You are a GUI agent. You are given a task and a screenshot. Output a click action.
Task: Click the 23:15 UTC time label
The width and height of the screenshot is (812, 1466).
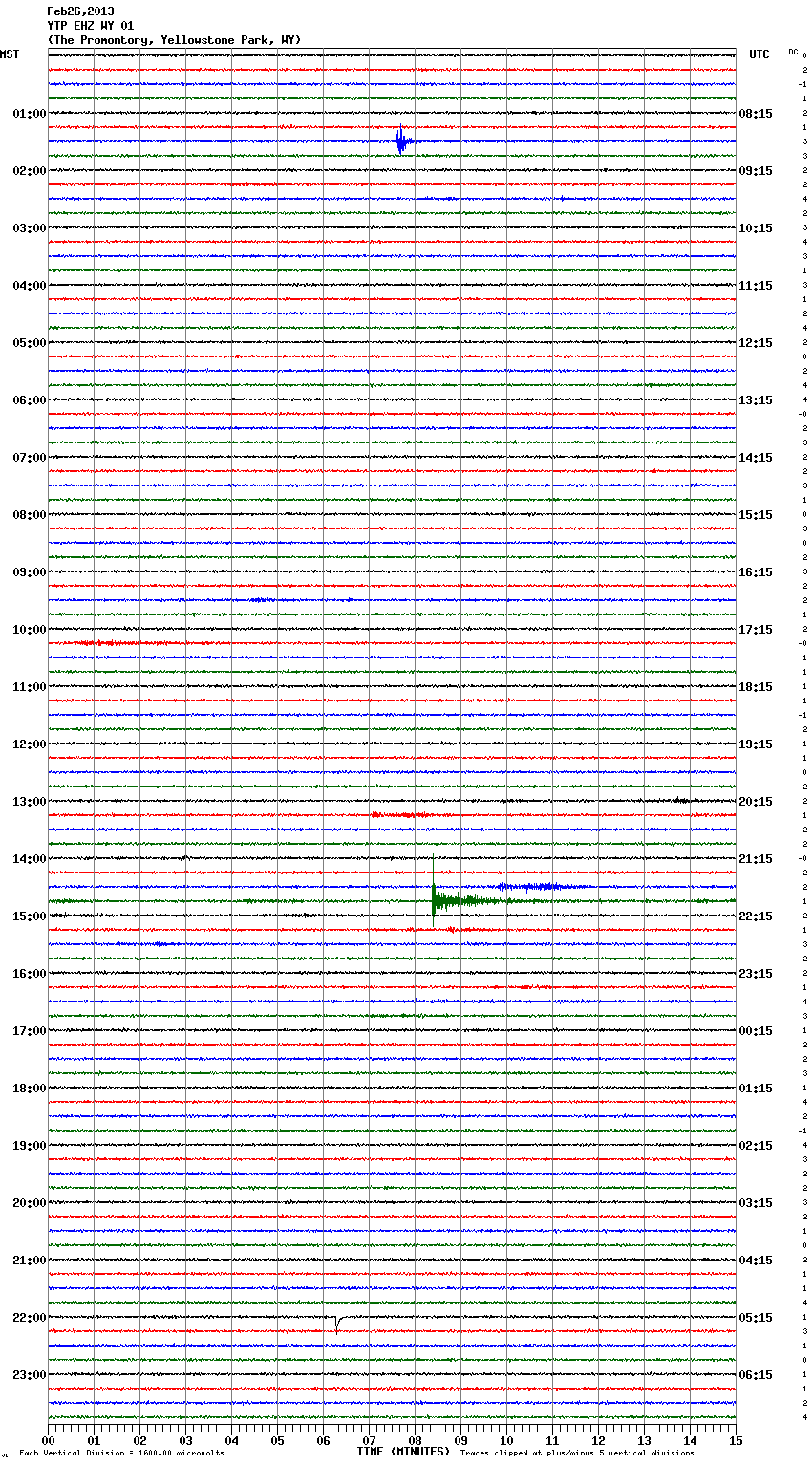pos(756,974)
